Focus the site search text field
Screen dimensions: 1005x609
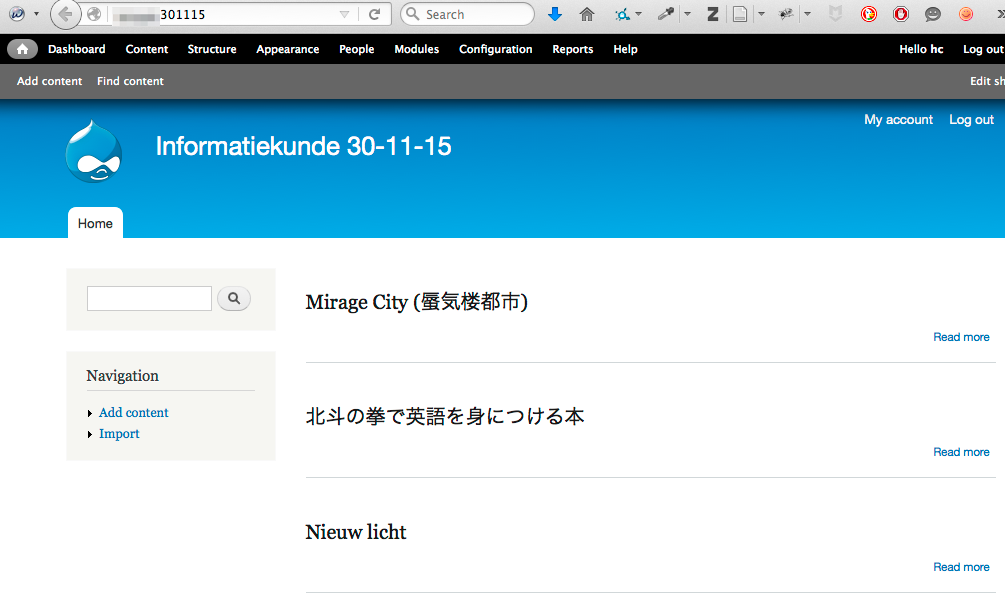tap(149, 298)
